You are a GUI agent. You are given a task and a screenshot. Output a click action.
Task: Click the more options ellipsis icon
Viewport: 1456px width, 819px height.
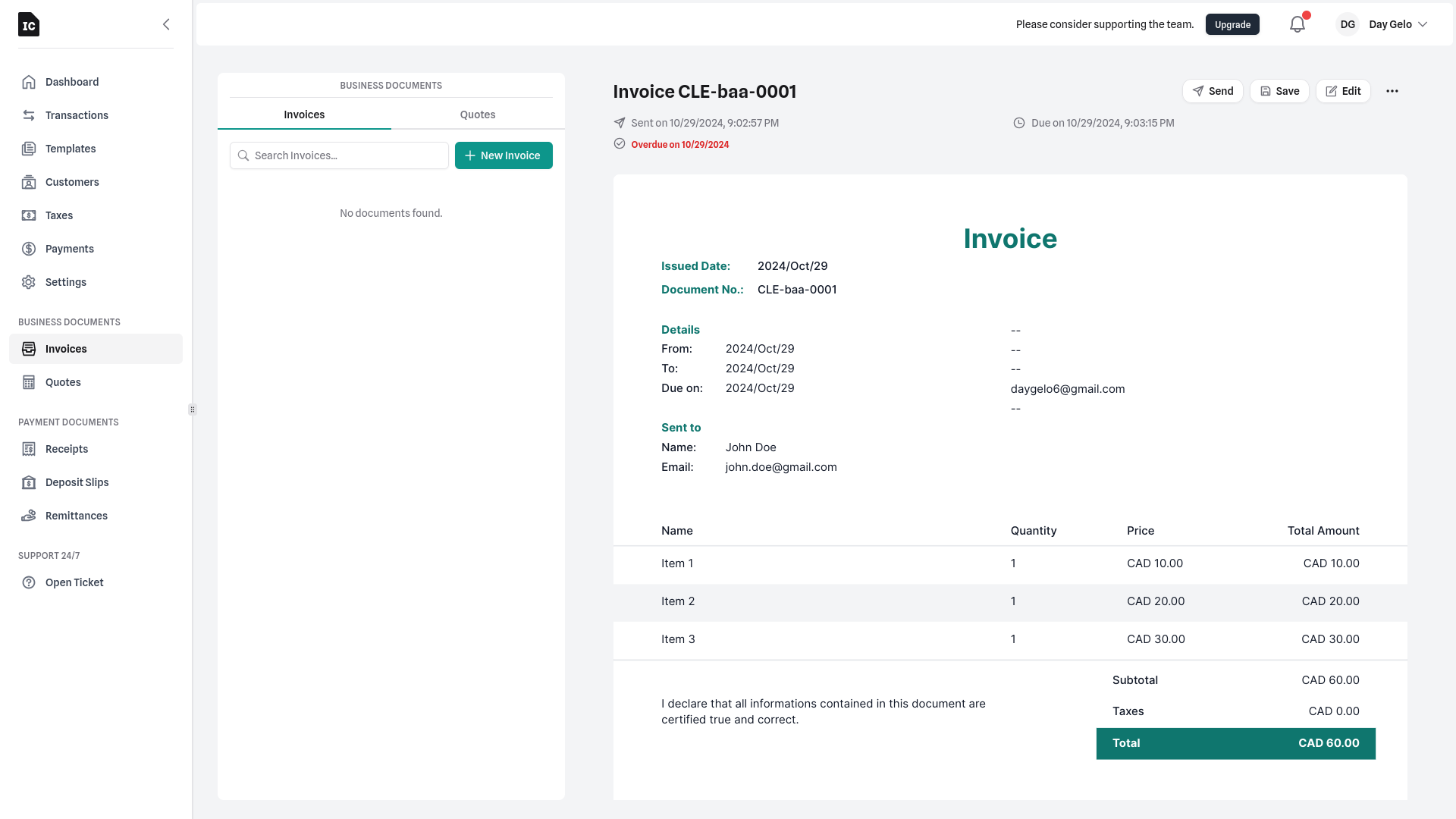coord(1392,91)
